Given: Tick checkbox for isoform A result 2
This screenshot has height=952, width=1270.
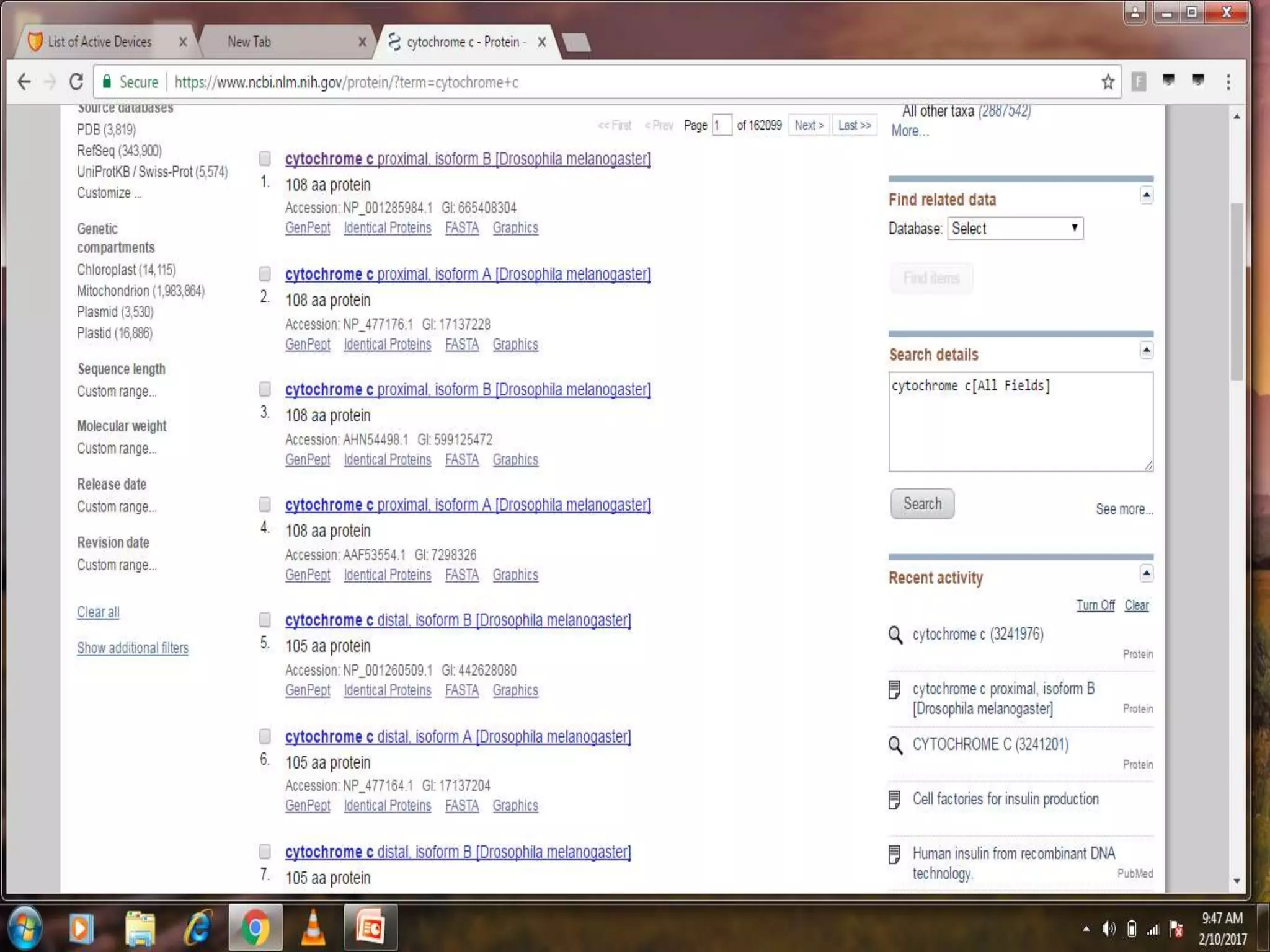Looking at the screenshot, I should click(x=265, y=274).
